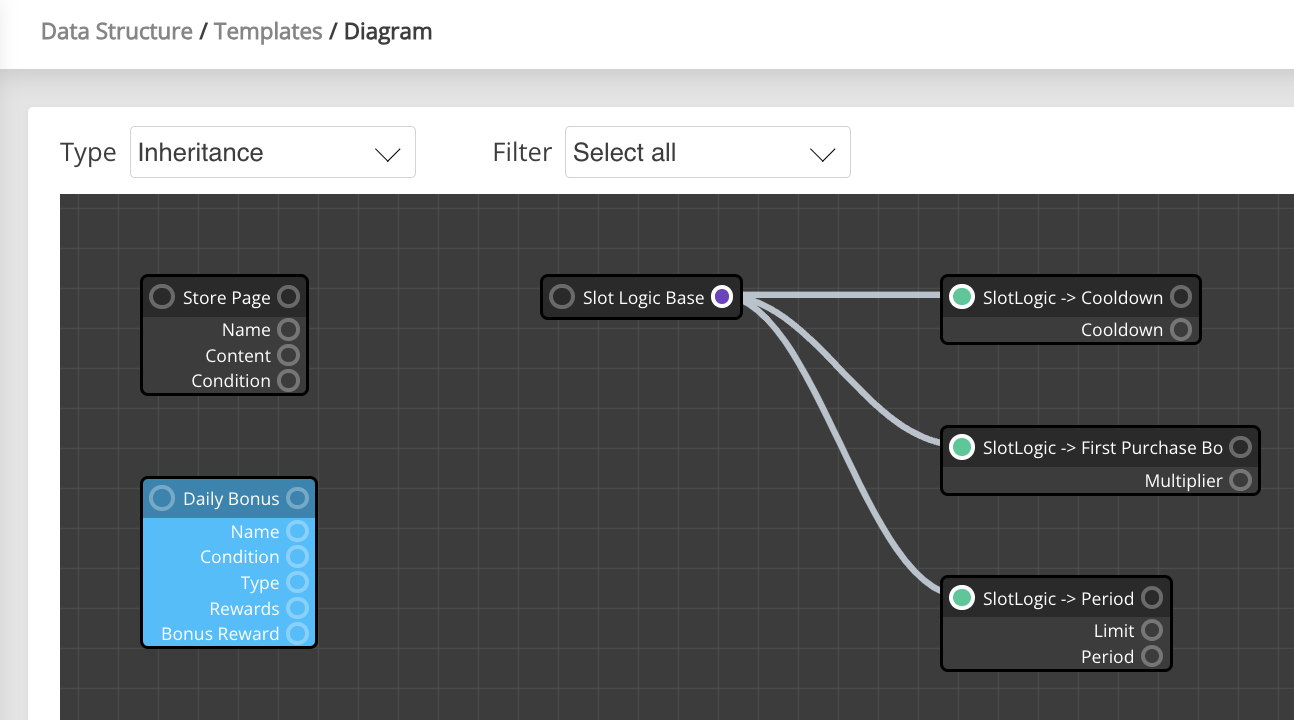Click the green port on First Purchase Bonus node

point(961,447)
